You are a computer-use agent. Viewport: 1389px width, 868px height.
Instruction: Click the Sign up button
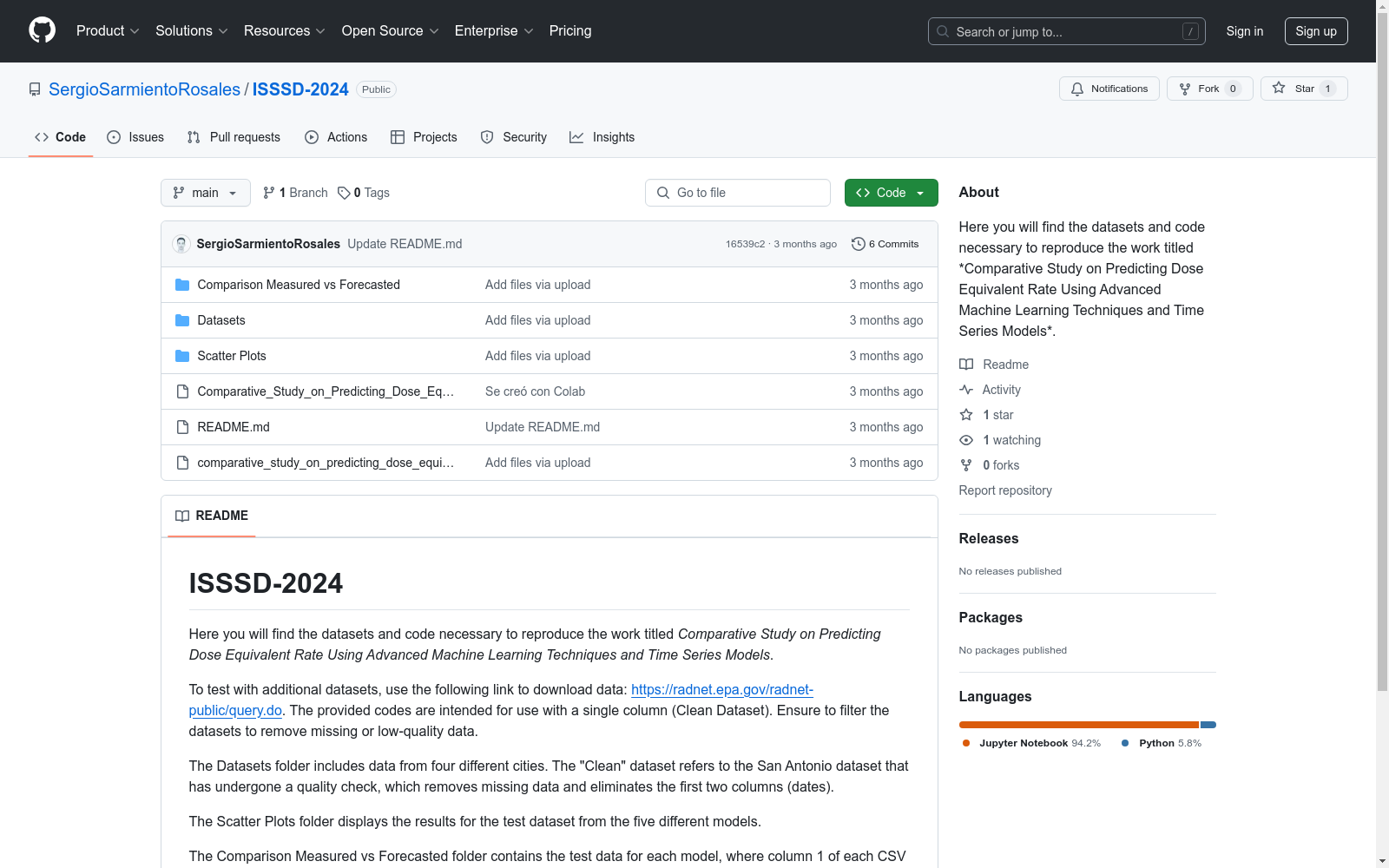tap(1316, 31)
